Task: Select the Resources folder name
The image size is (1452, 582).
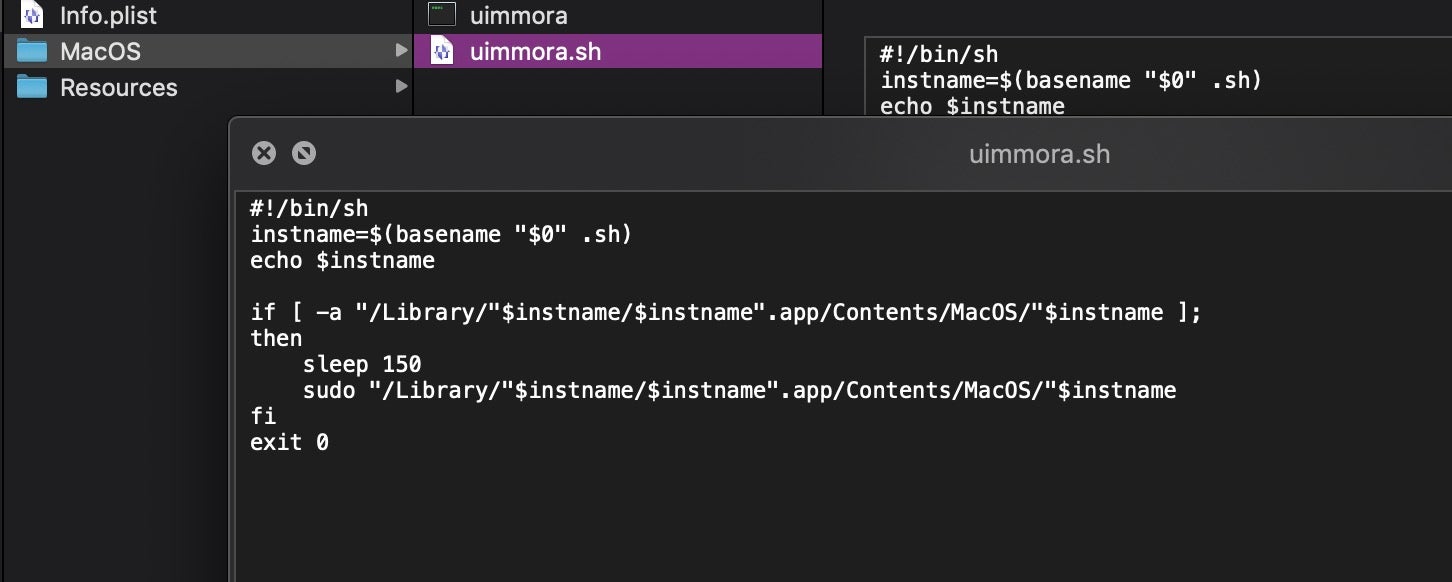Action: [118, 87]
